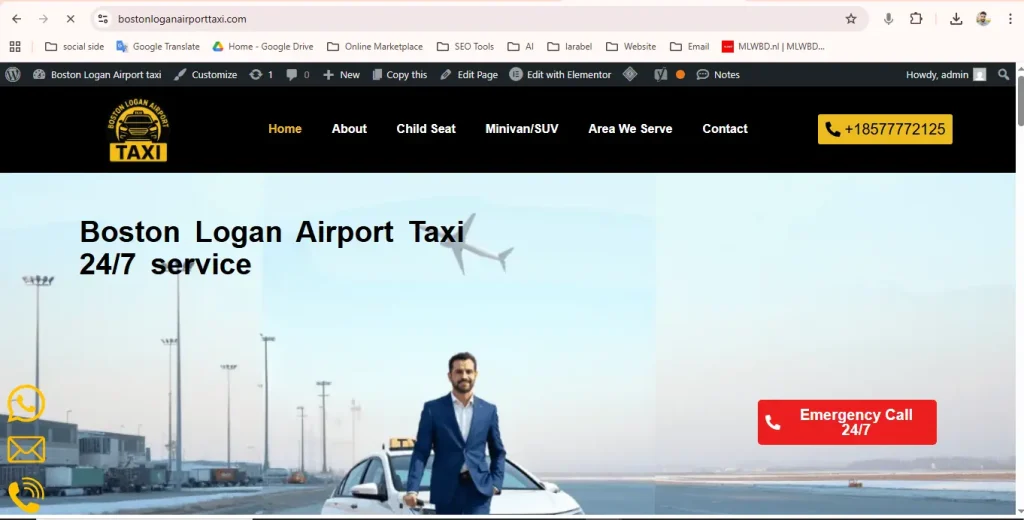
Task: Open the Contact page
Action: click(725, 129)
